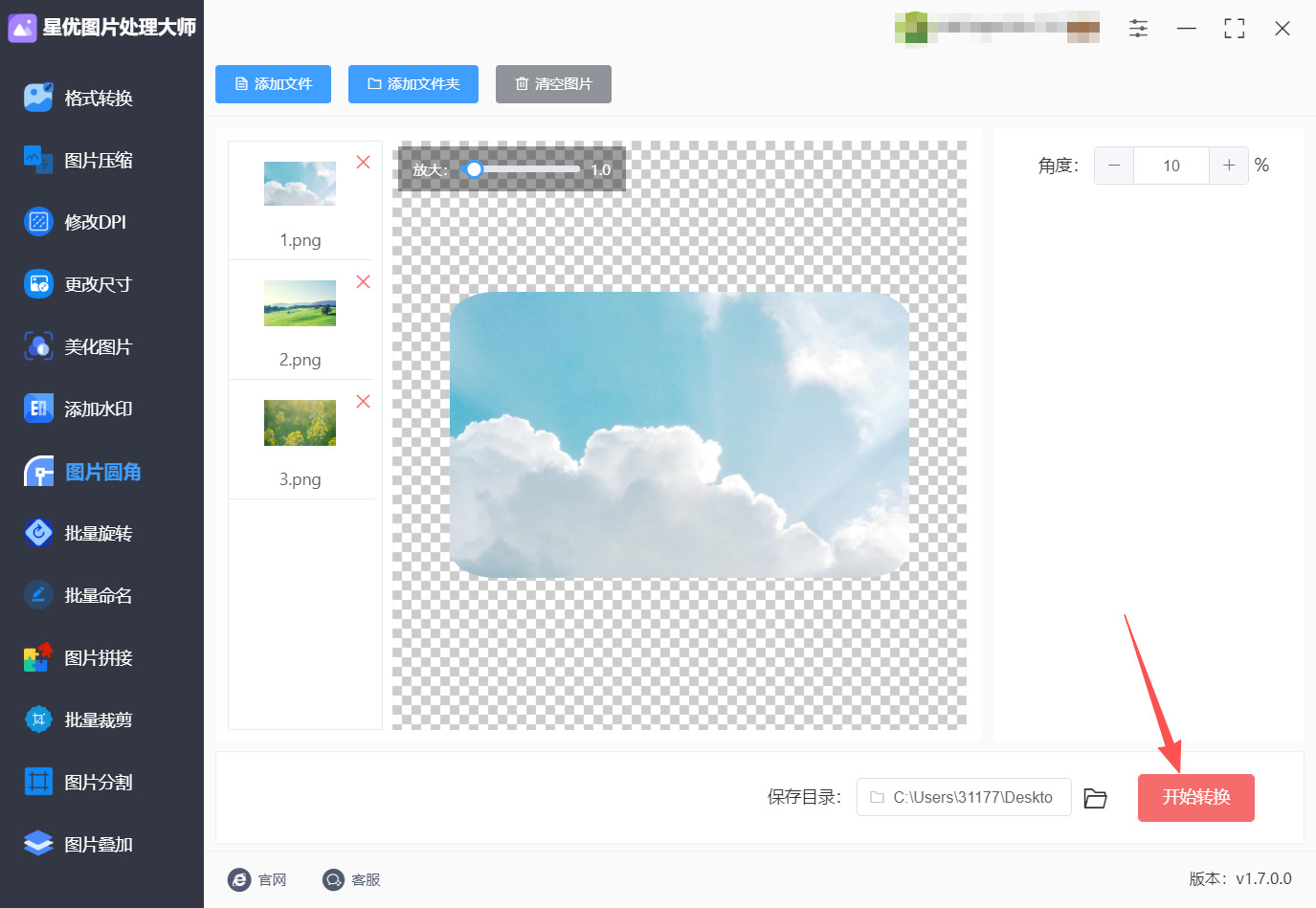
Task: Click the 美化图片 sidebar icon
Action: click(x=38, y=346)
